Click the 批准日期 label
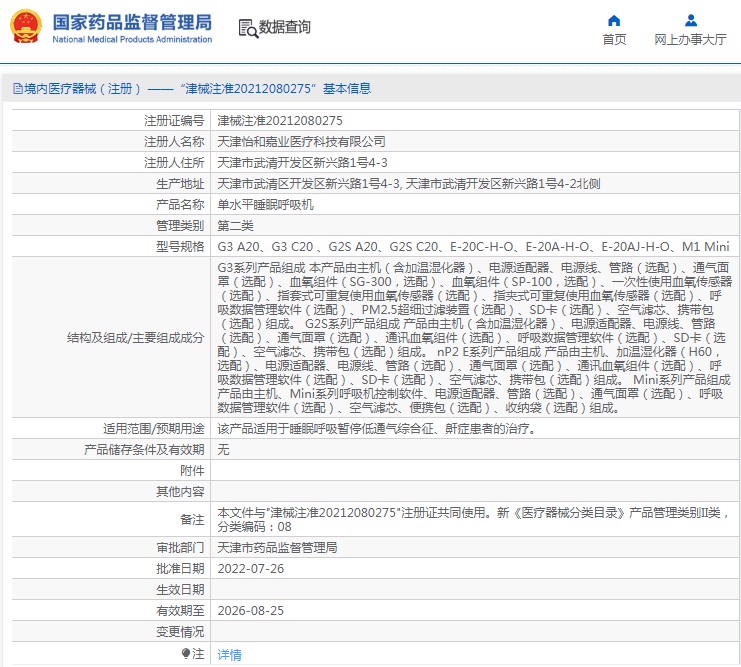 [x=180, y=569]
